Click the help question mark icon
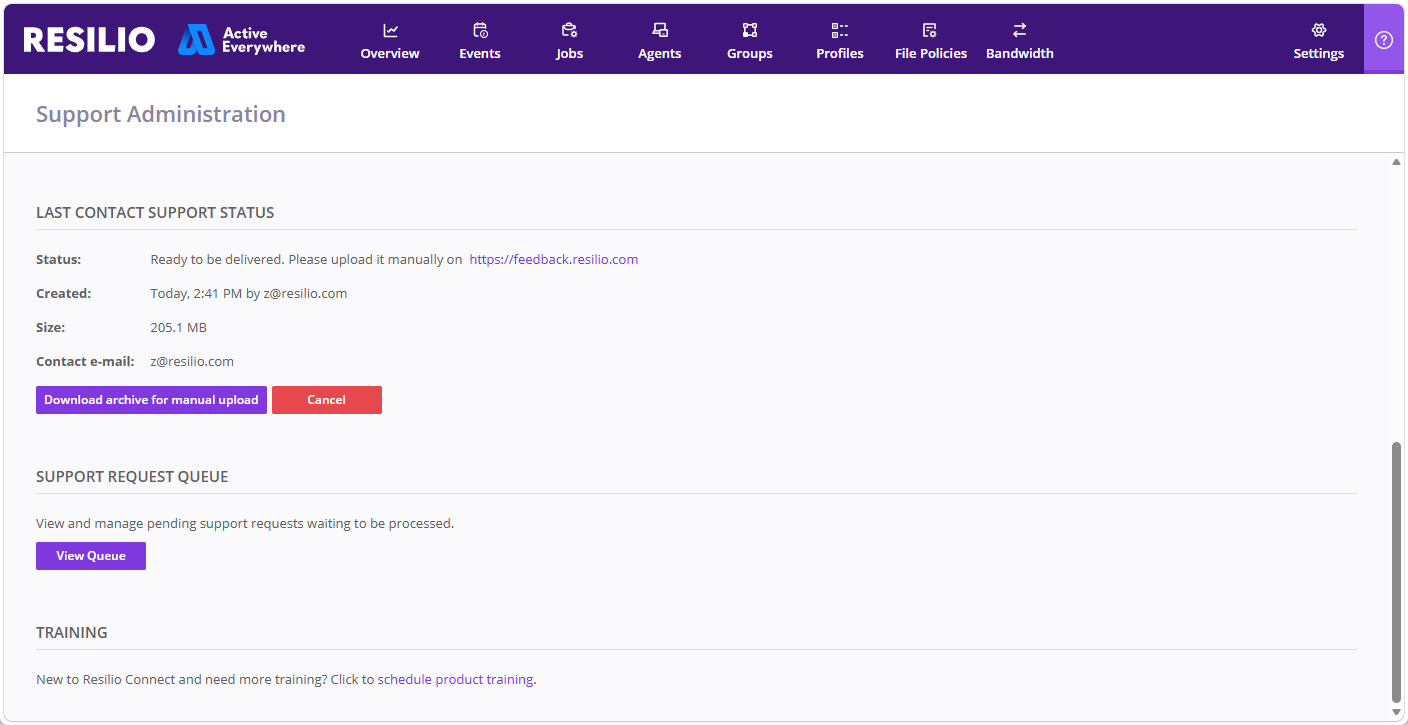 coord(1384,40)
